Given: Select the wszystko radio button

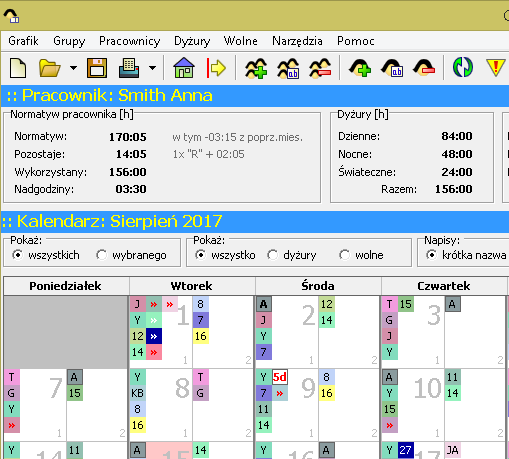Looking at the screenshot, I should click(x=200, y=255).
